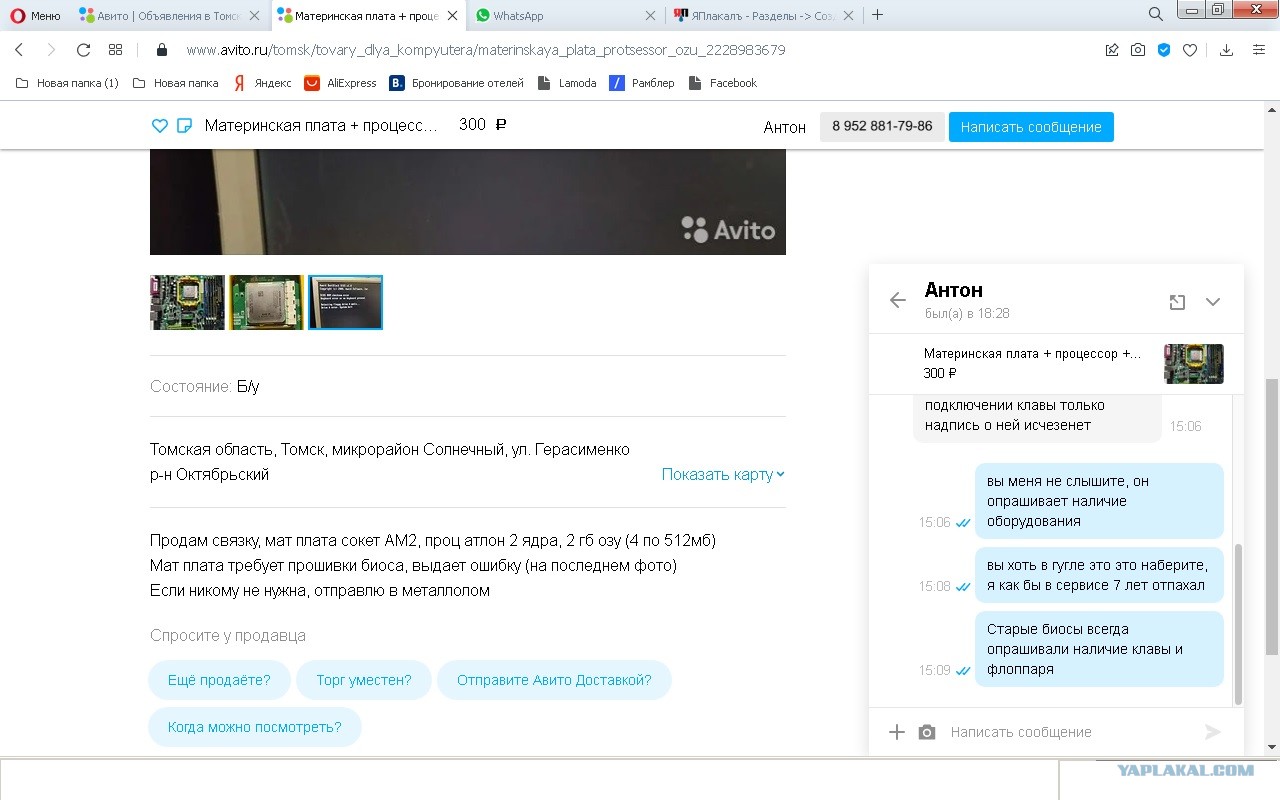Attach a file with plus icon
Image resolution: width=1280 pixels, height=800 pixels.
pyautogui.click(x=897, y=732)
